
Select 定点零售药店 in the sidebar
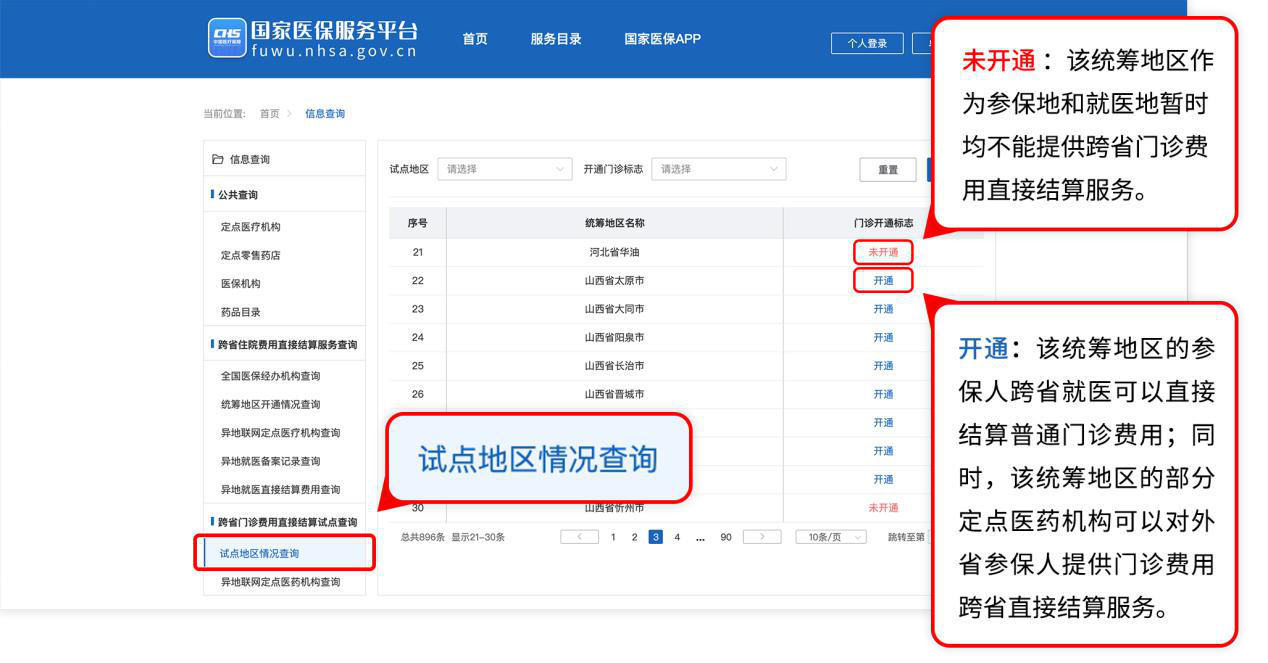pyautogui.click(x=250, y=255)
